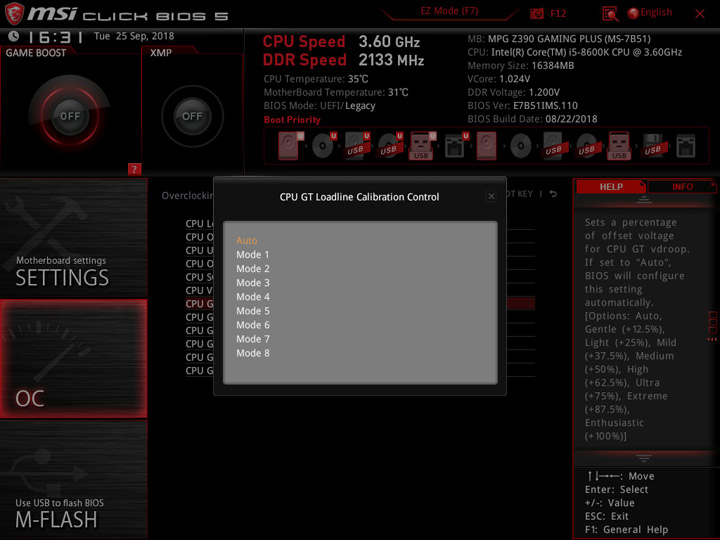The width and height of the screenshot is (720, 540).
Task: Click the bottom grip handle of help panel
Action: (x=644, y=458)
